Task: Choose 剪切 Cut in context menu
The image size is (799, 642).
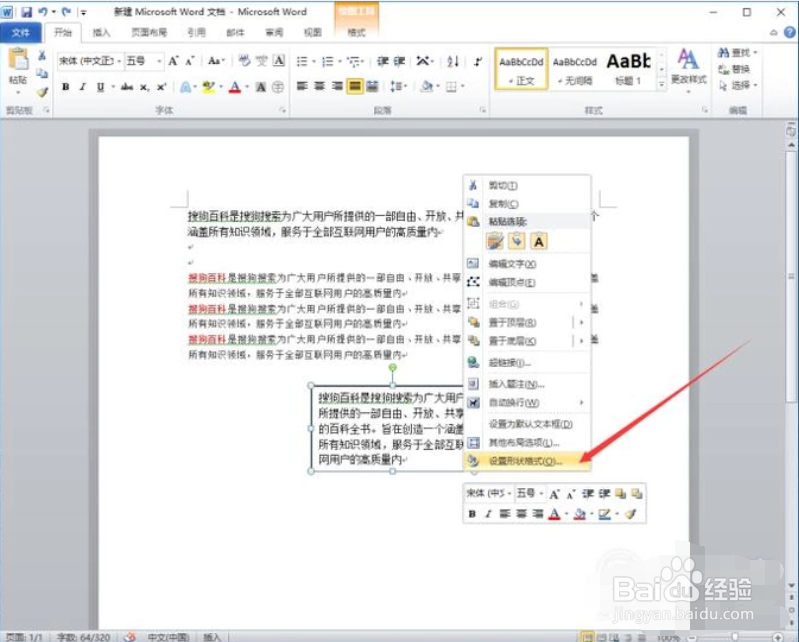Action: 527,185
